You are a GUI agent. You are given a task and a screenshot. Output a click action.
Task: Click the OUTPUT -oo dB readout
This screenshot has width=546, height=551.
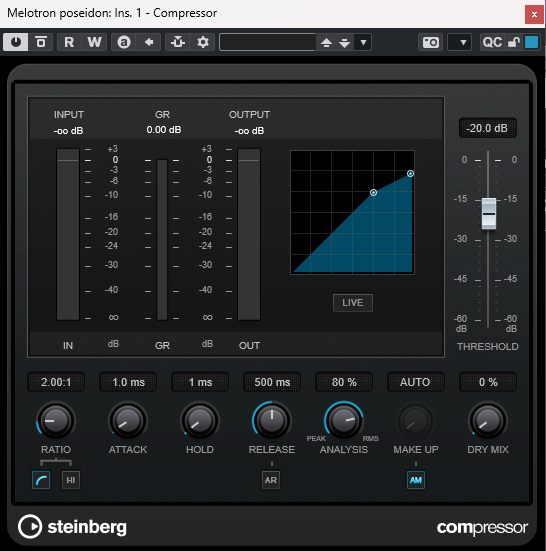[249, 131]
